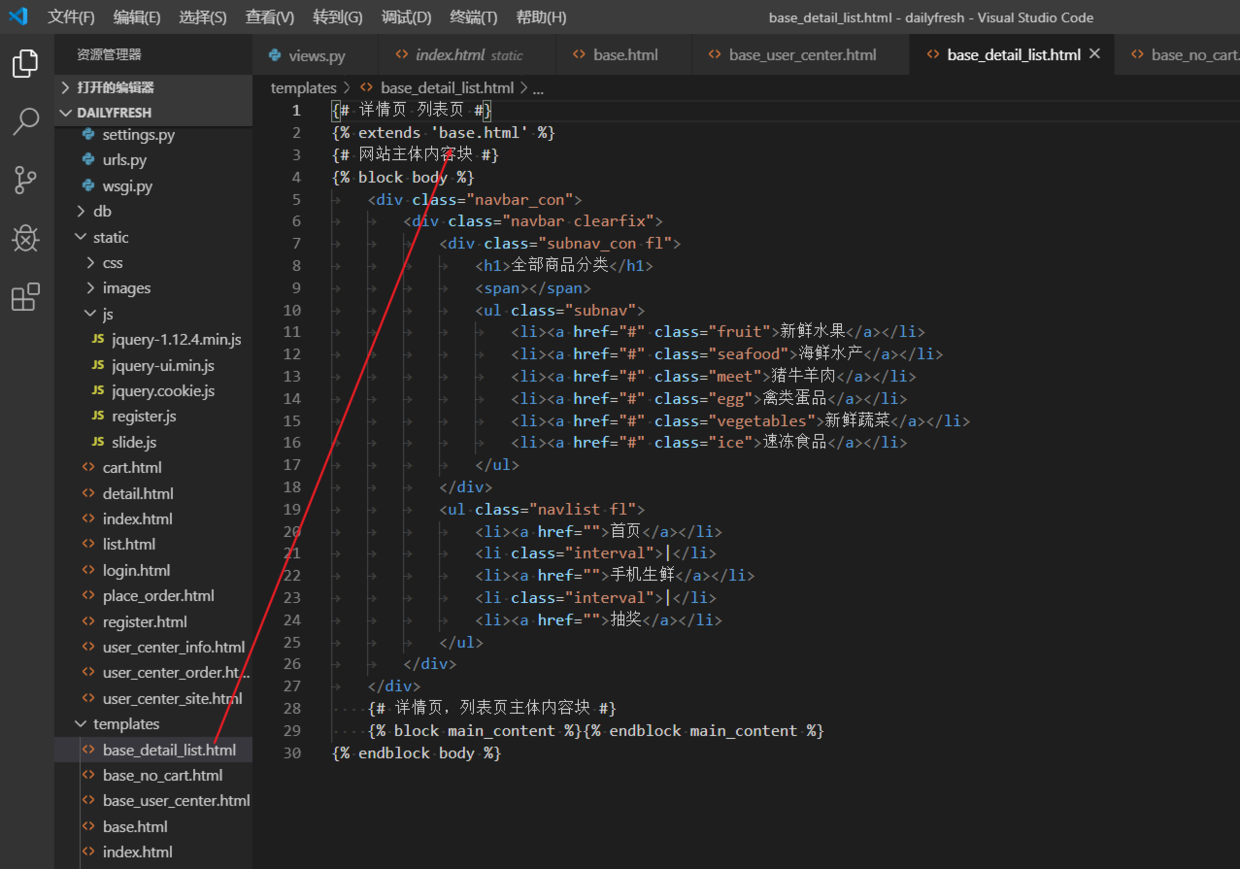Viewport: 1240px width, 869px height.
Task: Open the Source Control view icon
Action: coord(25,180)
